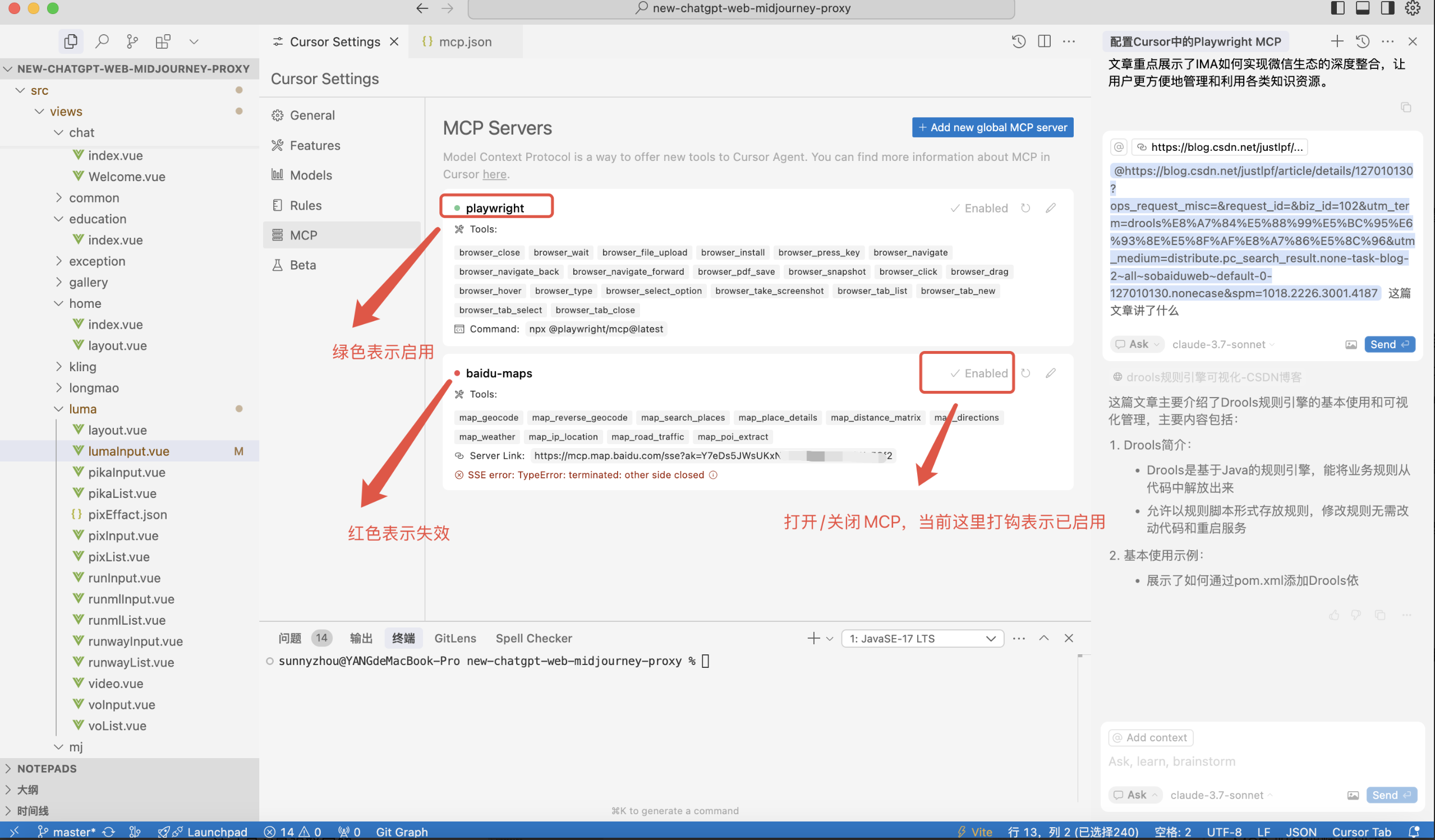Toggle Enabled for baidu-maps server
The width and height of the screenshot is (1435, 840).
979,373
